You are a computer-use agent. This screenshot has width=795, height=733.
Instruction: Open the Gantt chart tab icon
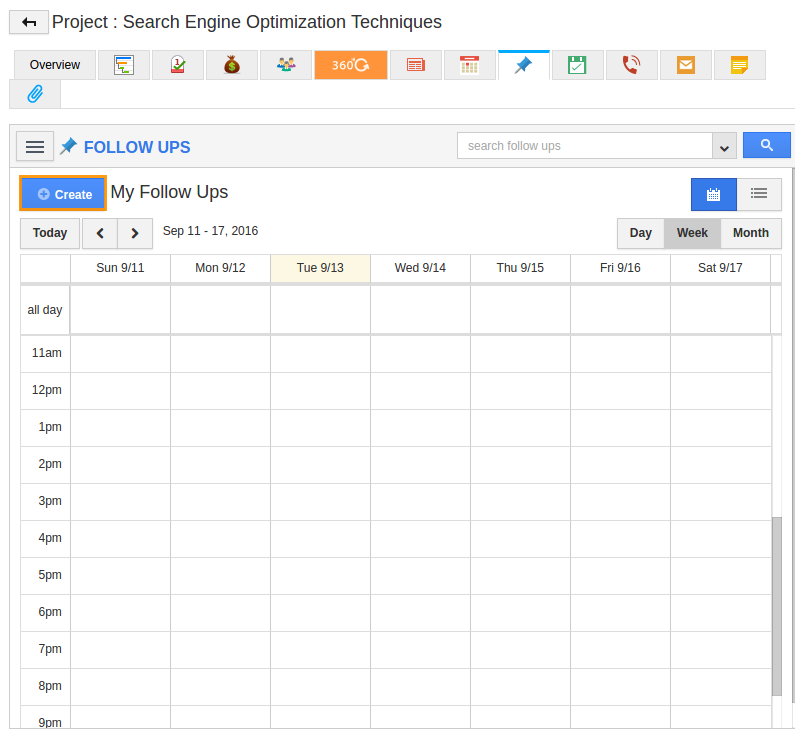click(x=124, y=65)
